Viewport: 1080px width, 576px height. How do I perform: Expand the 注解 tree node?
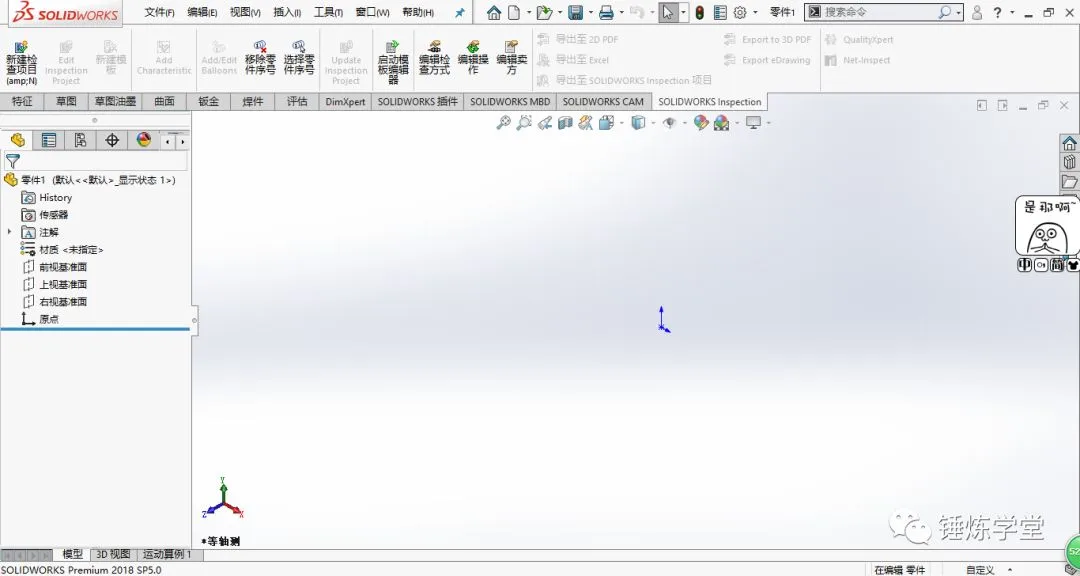click(x=10, y=232)
